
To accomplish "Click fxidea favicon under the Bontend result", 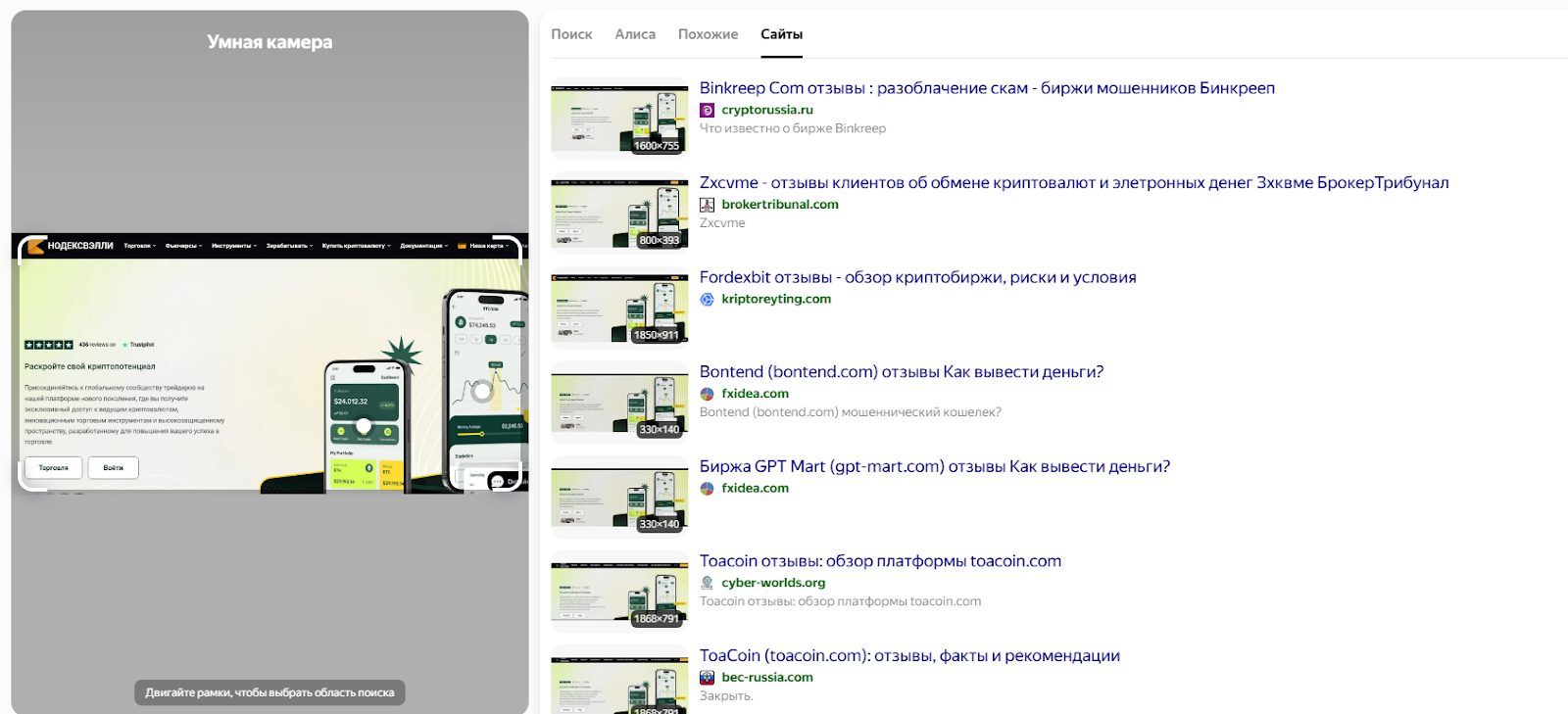I will pyautogui.click(x=707, y=394).
